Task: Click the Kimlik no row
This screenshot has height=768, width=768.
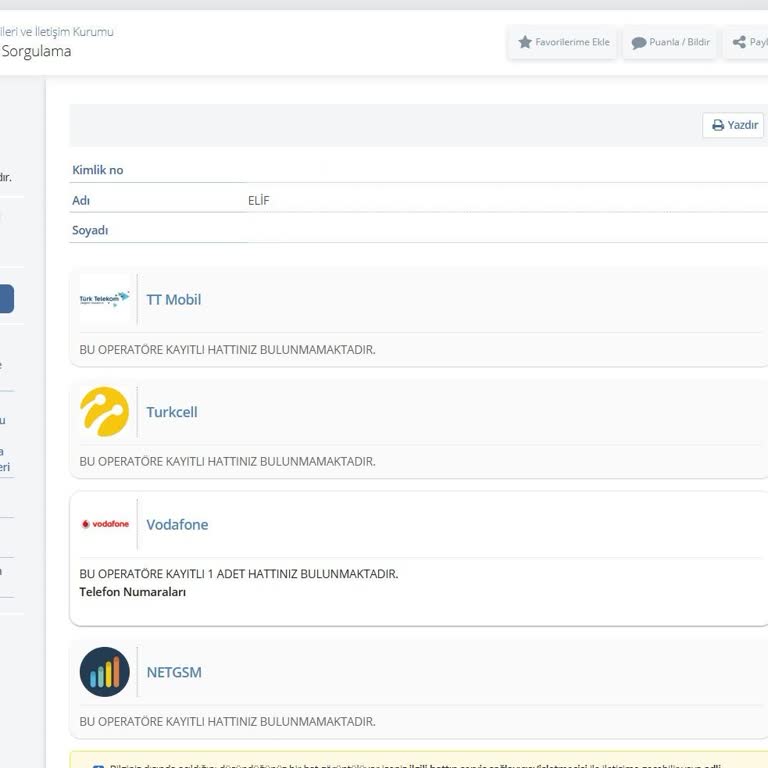Action: pos(98,170)
